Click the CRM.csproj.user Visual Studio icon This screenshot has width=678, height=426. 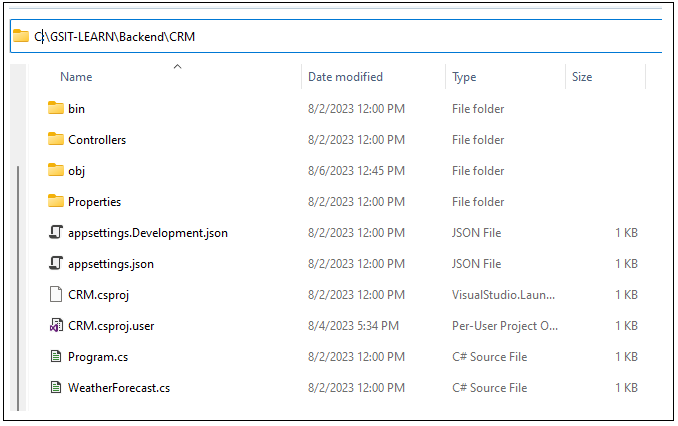tap(56, 325)
